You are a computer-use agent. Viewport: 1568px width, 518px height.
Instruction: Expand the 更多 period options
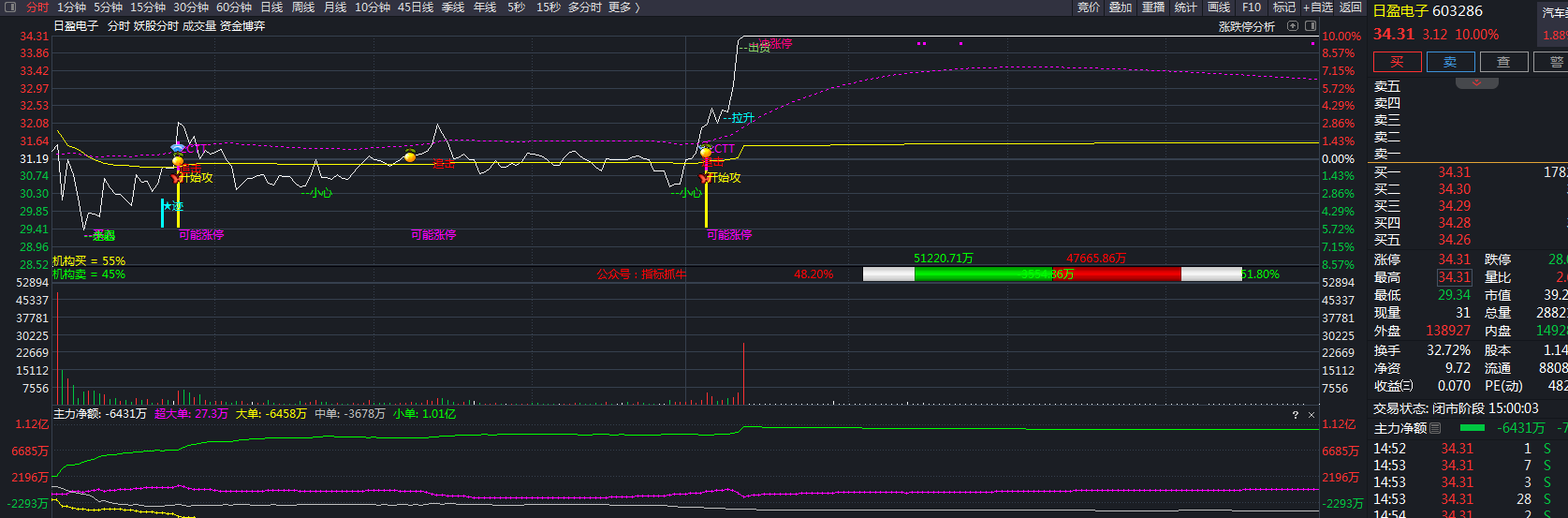click(623, 7)
